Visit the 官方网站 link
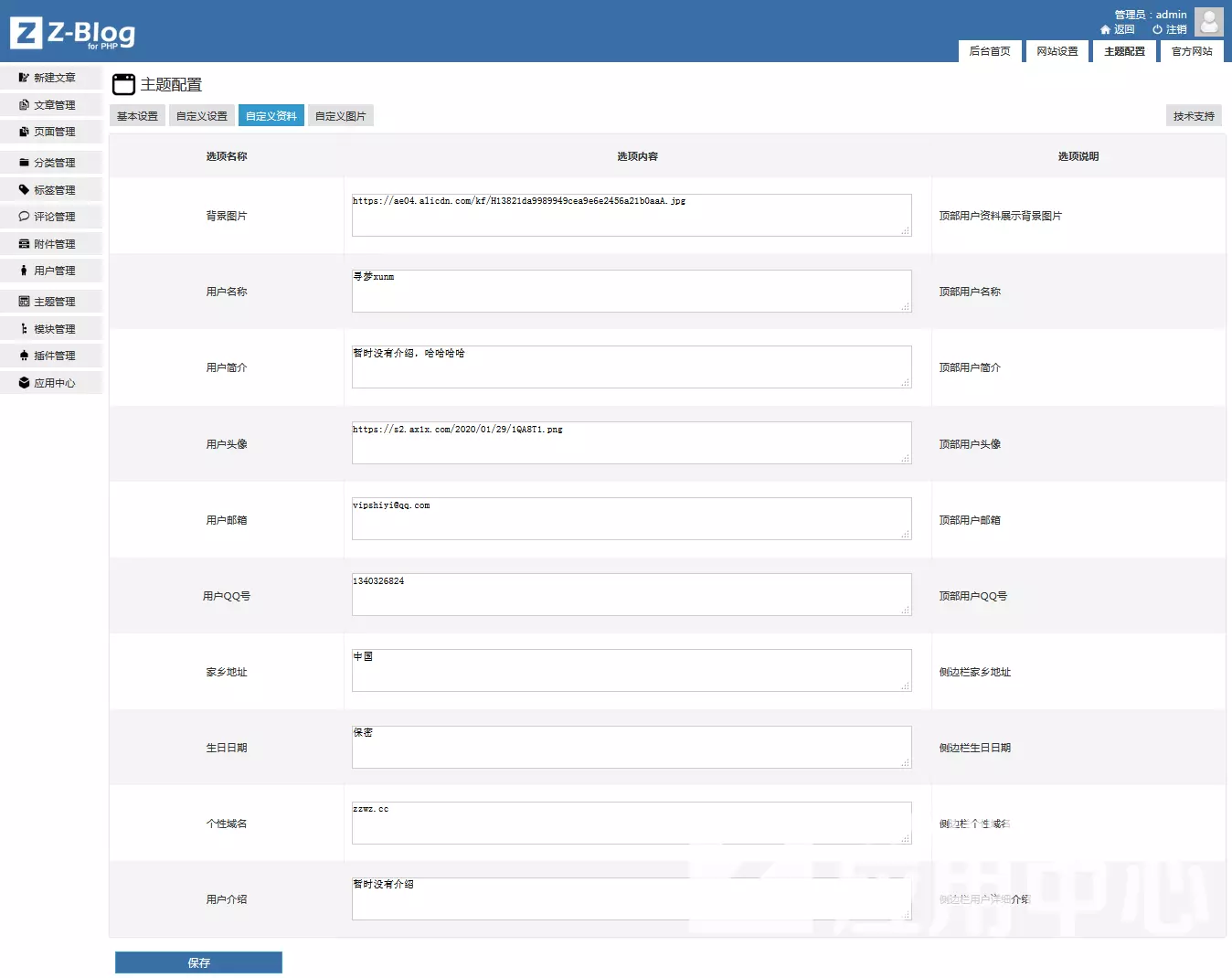The image size is (1232, 978). point(1192,51)
